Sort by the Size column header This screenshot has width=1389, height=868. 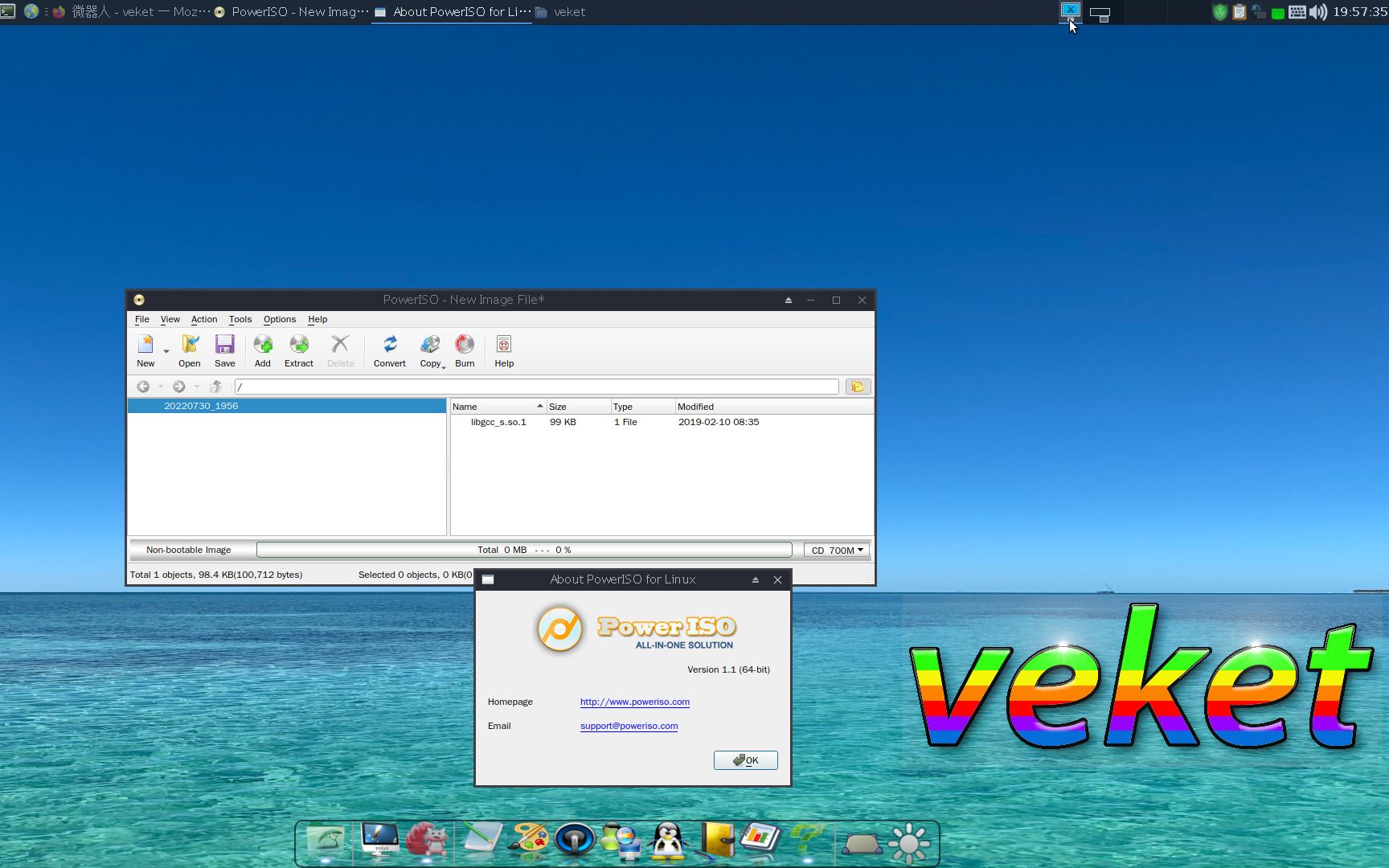[579, 407]
